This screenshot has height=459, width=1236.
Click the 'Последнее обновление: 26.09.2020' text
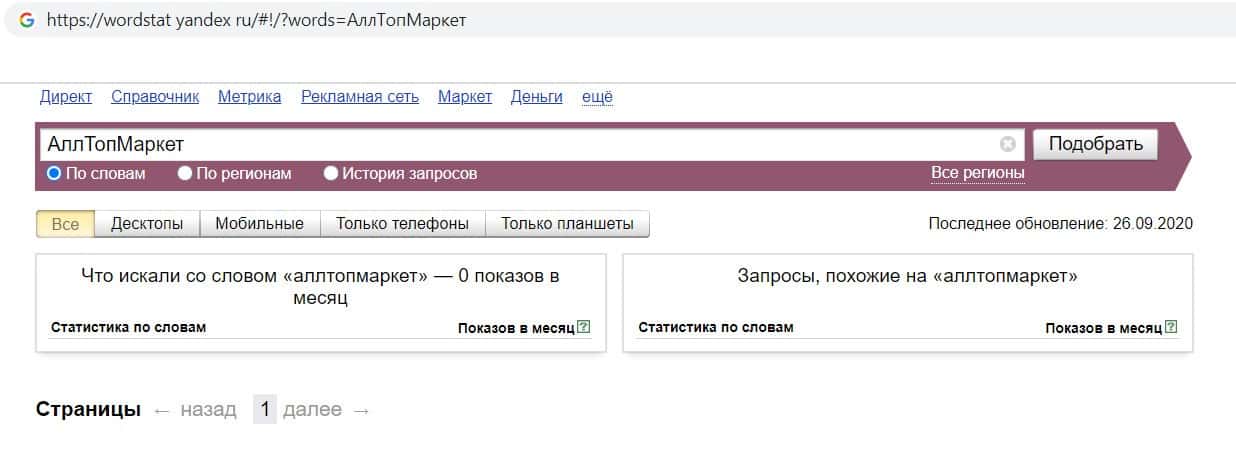(x=1061, y=224)
